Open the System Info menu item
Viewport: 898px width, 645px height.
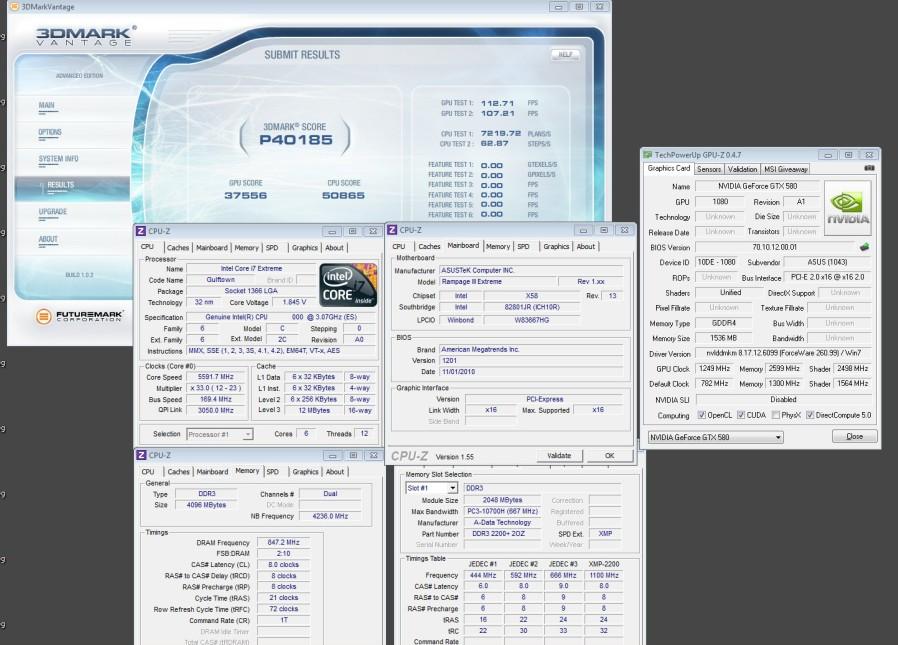point(58,159)
